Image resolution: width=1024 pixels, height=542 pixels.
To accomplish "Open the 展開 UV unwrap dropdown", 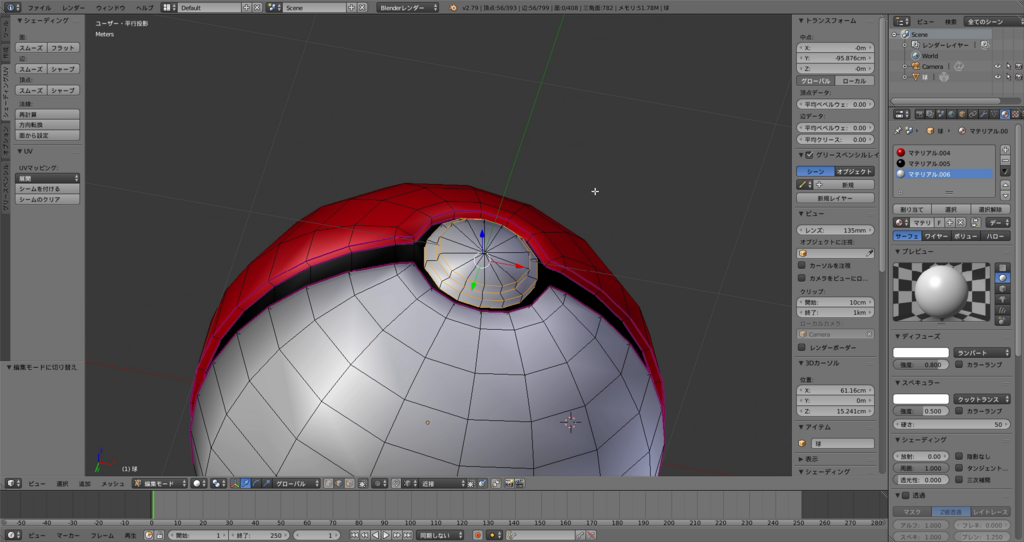I will pos(47,177).
